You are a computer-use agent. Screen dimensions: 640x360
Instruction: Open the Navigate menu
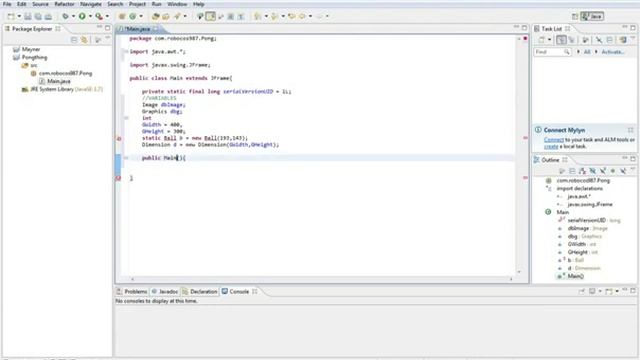91,4
